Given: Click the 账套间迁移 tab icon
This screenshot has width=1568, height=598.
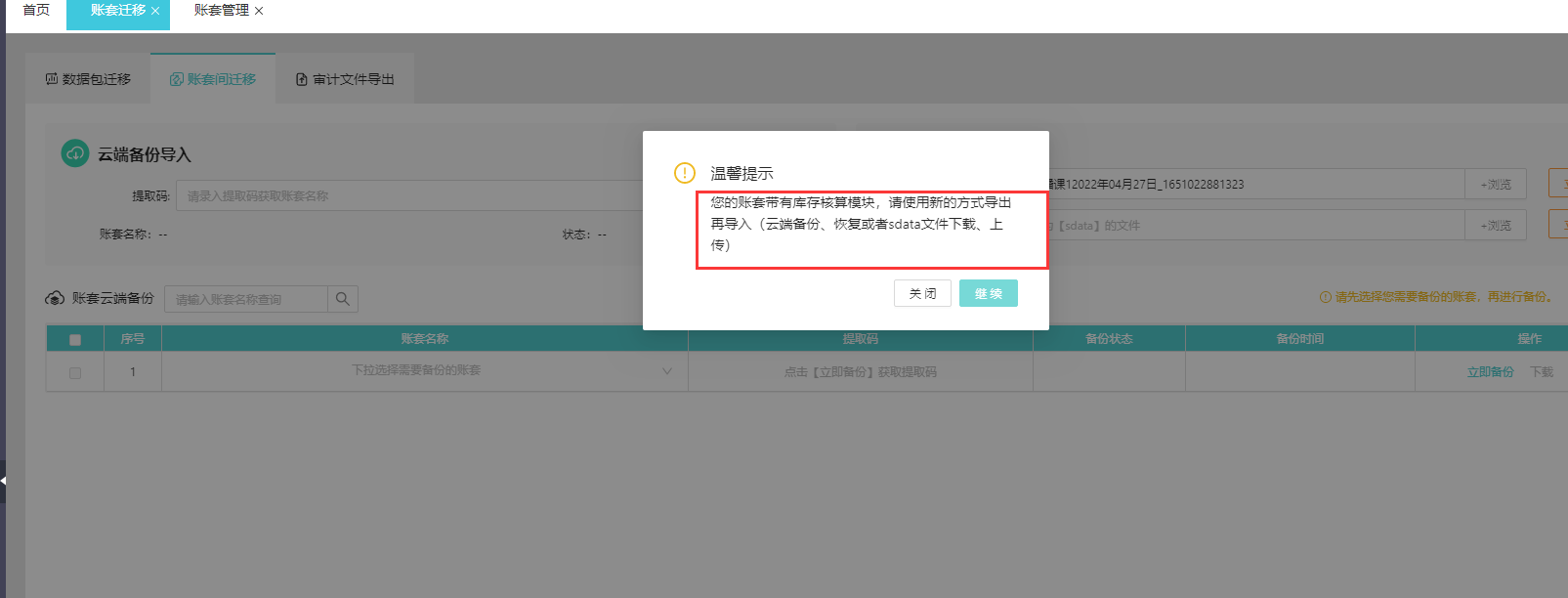Looking at the screenshot, I should point(177,79).
